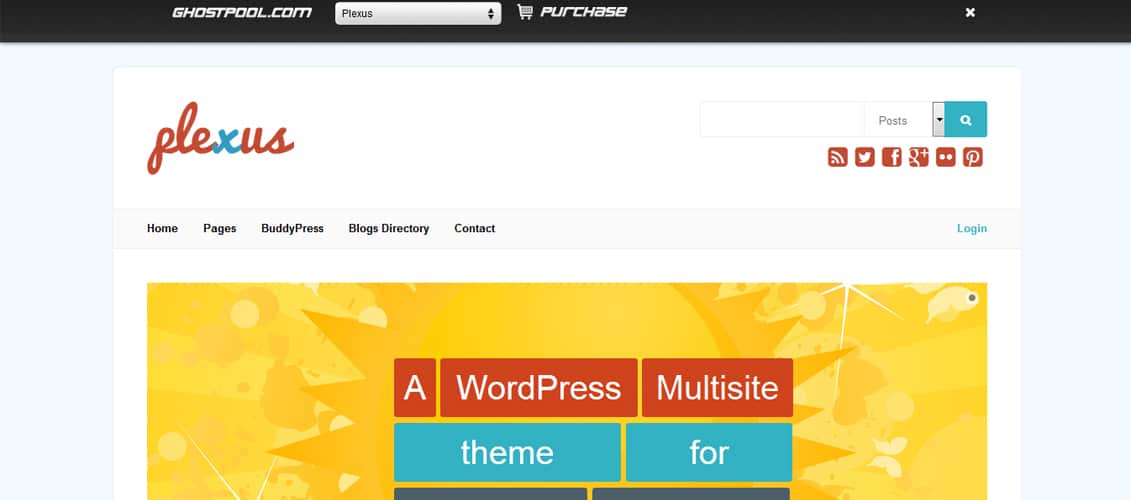
Task: Open the BuddyPress menu
Action: (x=292, y=228)
